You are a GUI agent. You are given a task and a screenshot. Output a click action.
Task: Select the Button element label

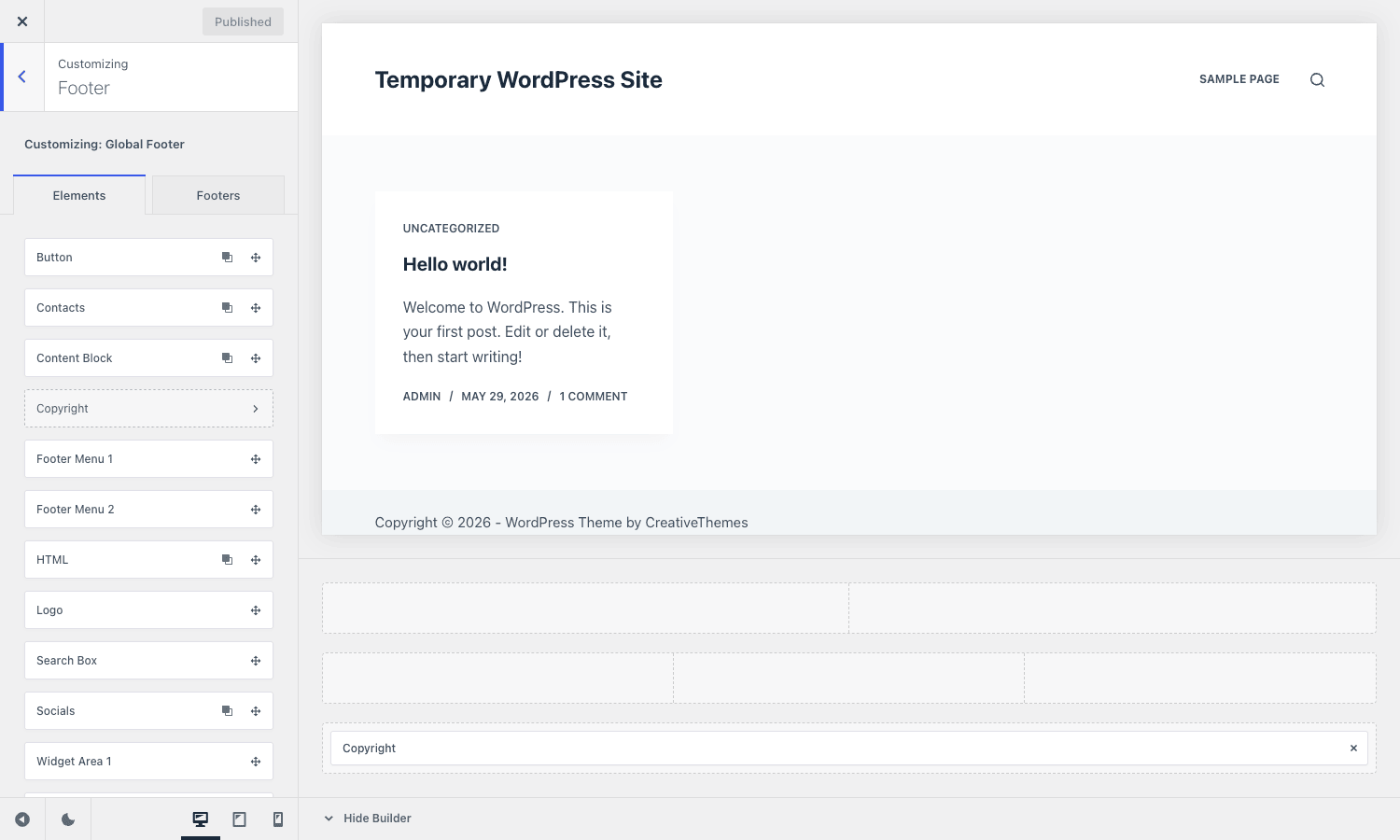[54, 258]
